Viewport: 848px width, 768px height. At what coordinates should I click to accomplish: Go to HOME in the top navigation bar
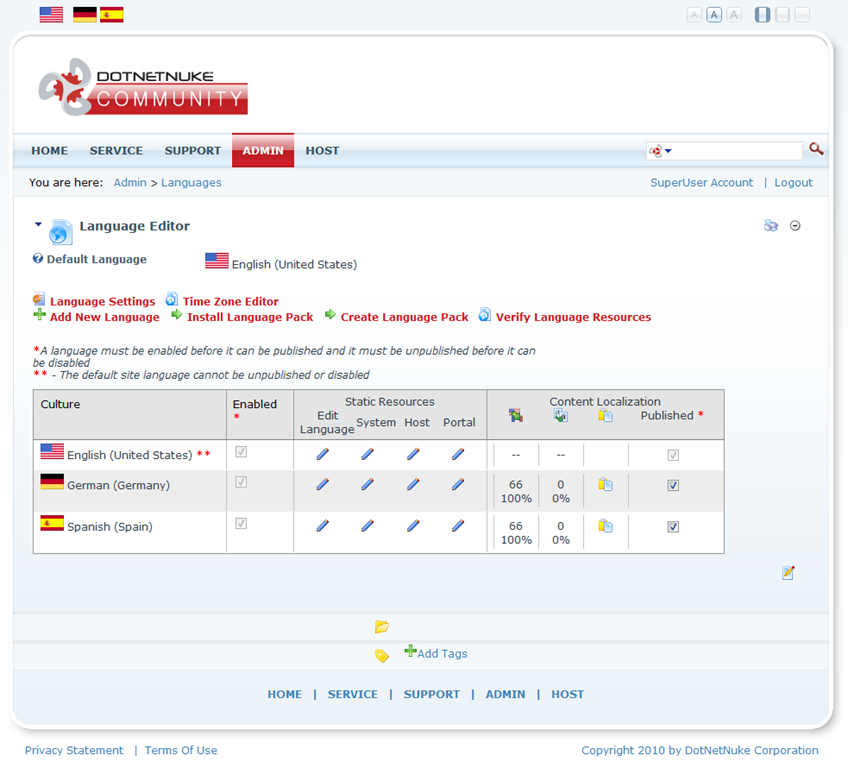50,150
